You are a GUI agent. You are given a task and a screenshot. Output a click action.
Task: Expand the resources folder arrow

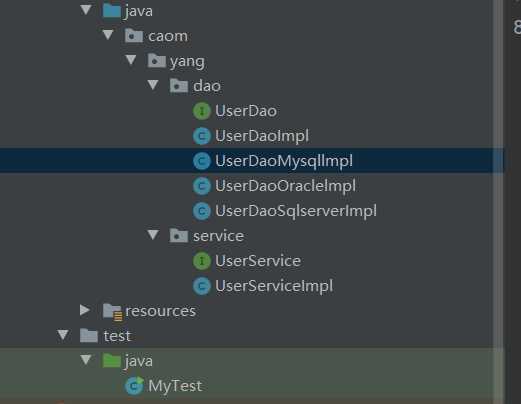[85, 310]
